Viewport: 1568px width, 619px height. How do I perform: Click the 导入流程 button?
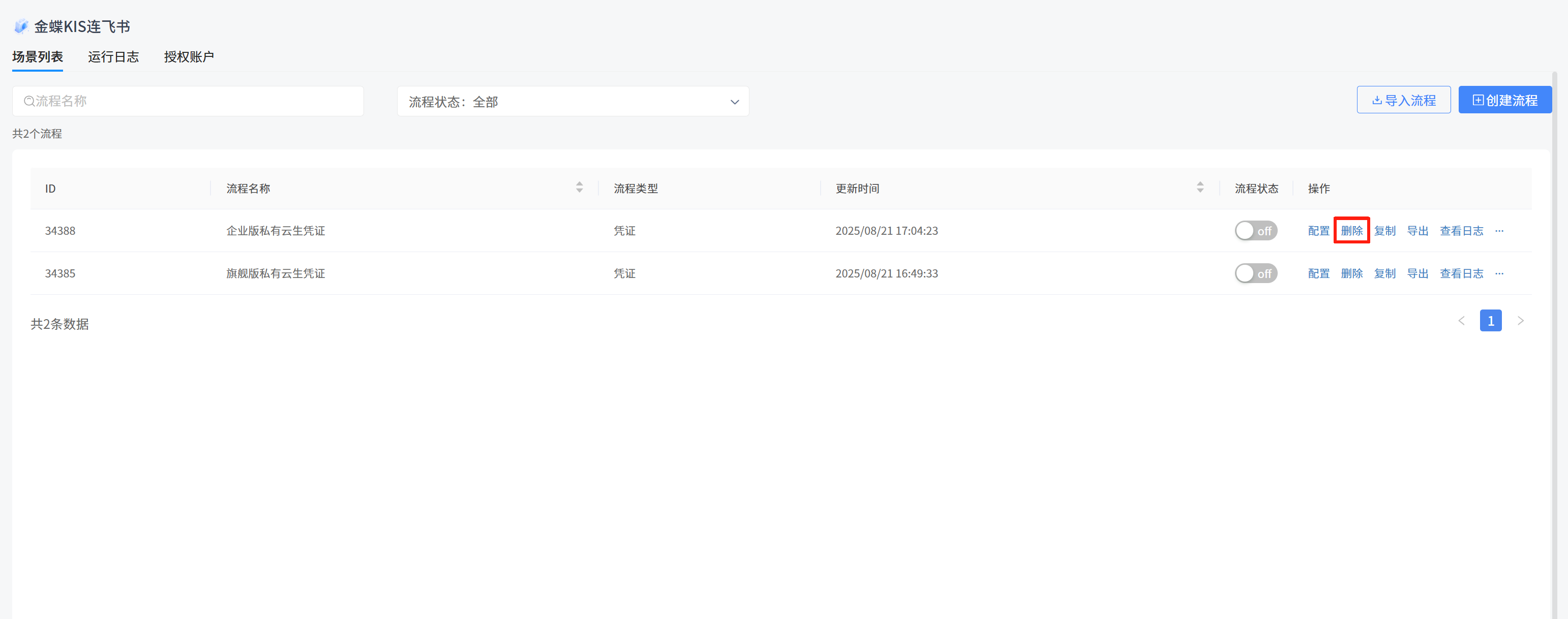[1403, 101]
